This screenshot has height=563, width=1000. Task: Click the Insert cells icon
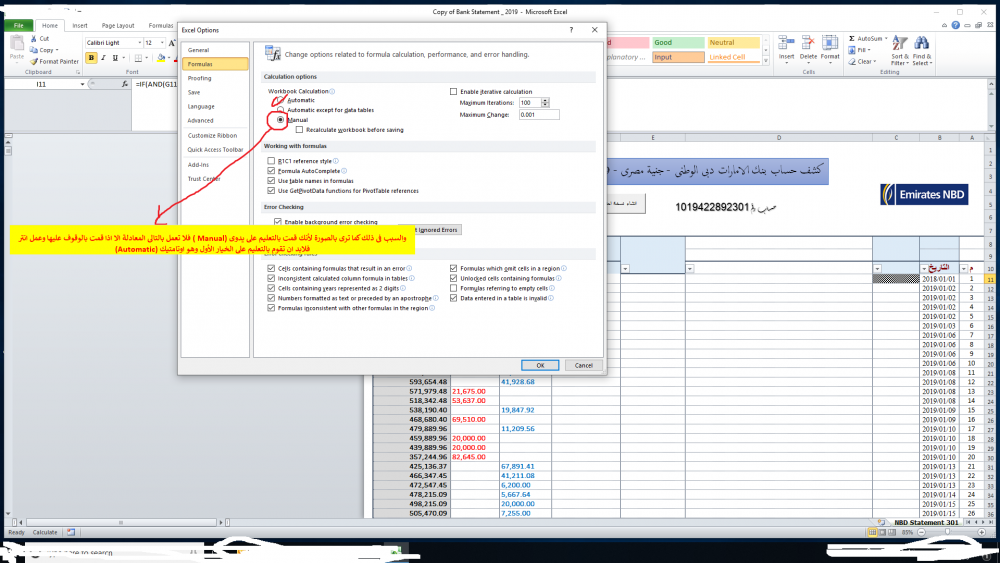tap(786, 43)
